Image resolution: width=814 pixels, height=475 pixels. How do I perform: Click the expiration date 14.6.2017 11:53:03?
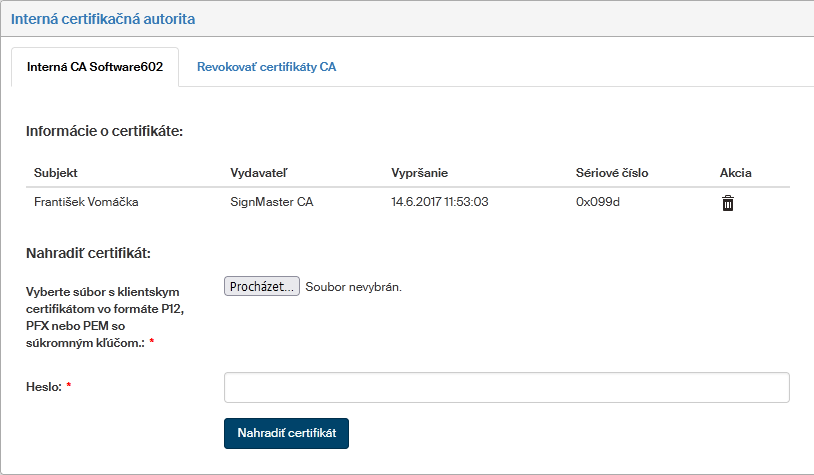point(439,202)
